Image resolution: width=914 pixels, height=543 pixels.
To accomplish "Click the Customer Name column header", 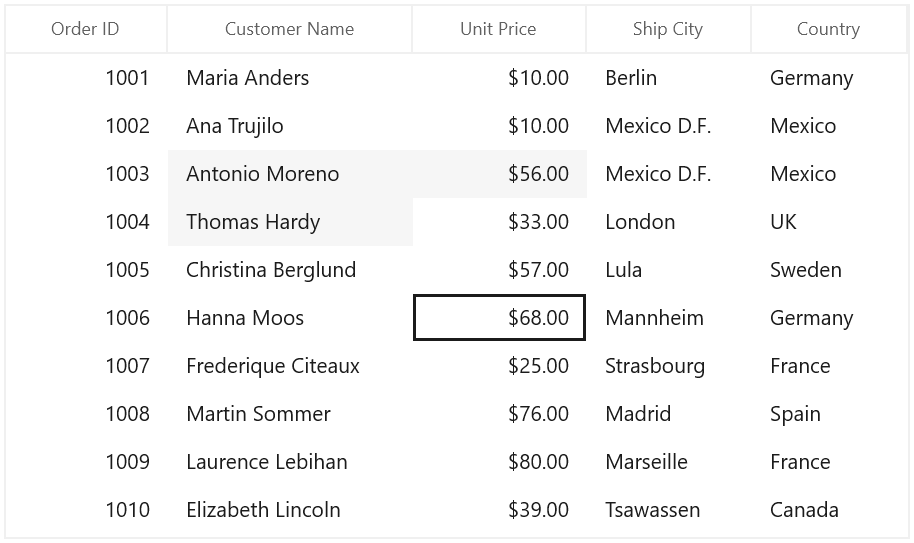I will (x=290, y=29).
